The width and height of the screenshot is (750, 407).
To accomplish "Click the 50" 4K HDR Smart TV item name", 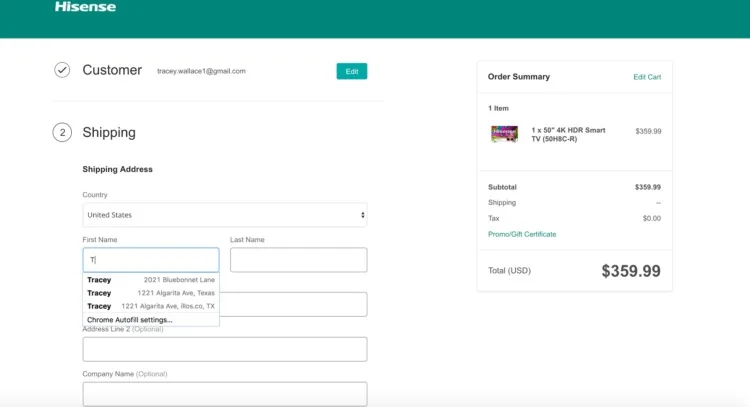I will (568, 134).
